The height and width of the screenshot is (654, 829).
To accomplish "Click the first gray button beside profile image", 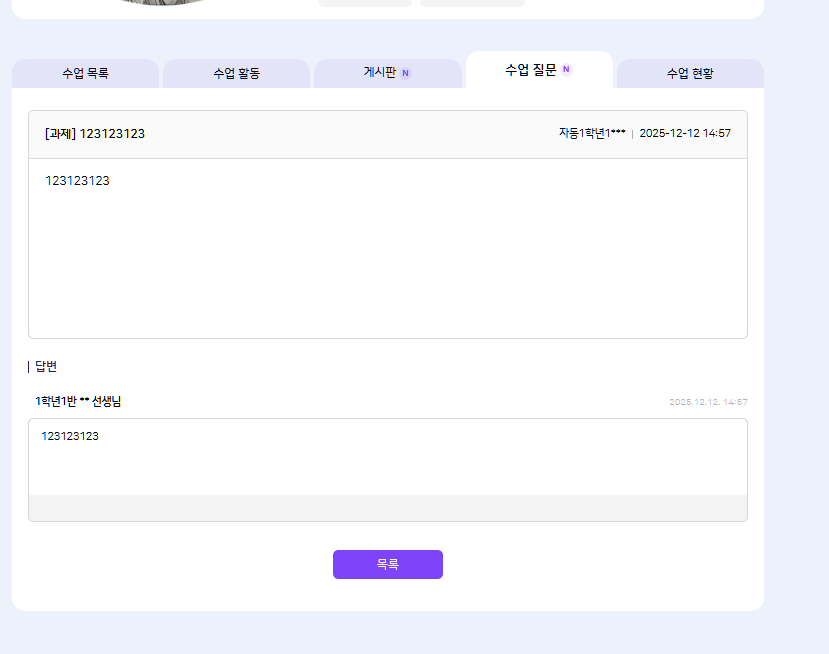I will pos(365,2).
